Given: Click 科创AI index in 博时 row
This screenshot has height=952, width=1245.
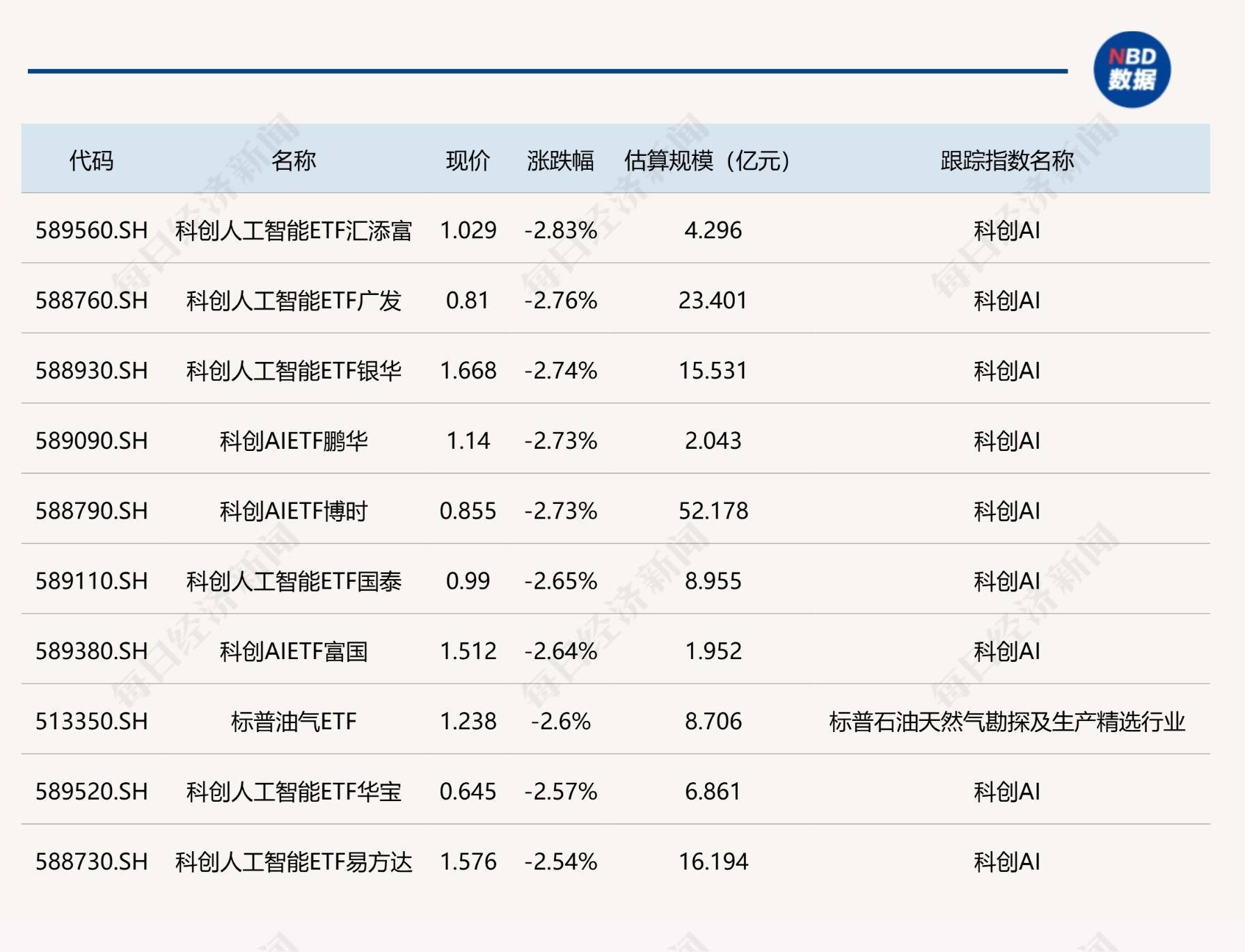Looking at the screenshot, I should 1006,511.
